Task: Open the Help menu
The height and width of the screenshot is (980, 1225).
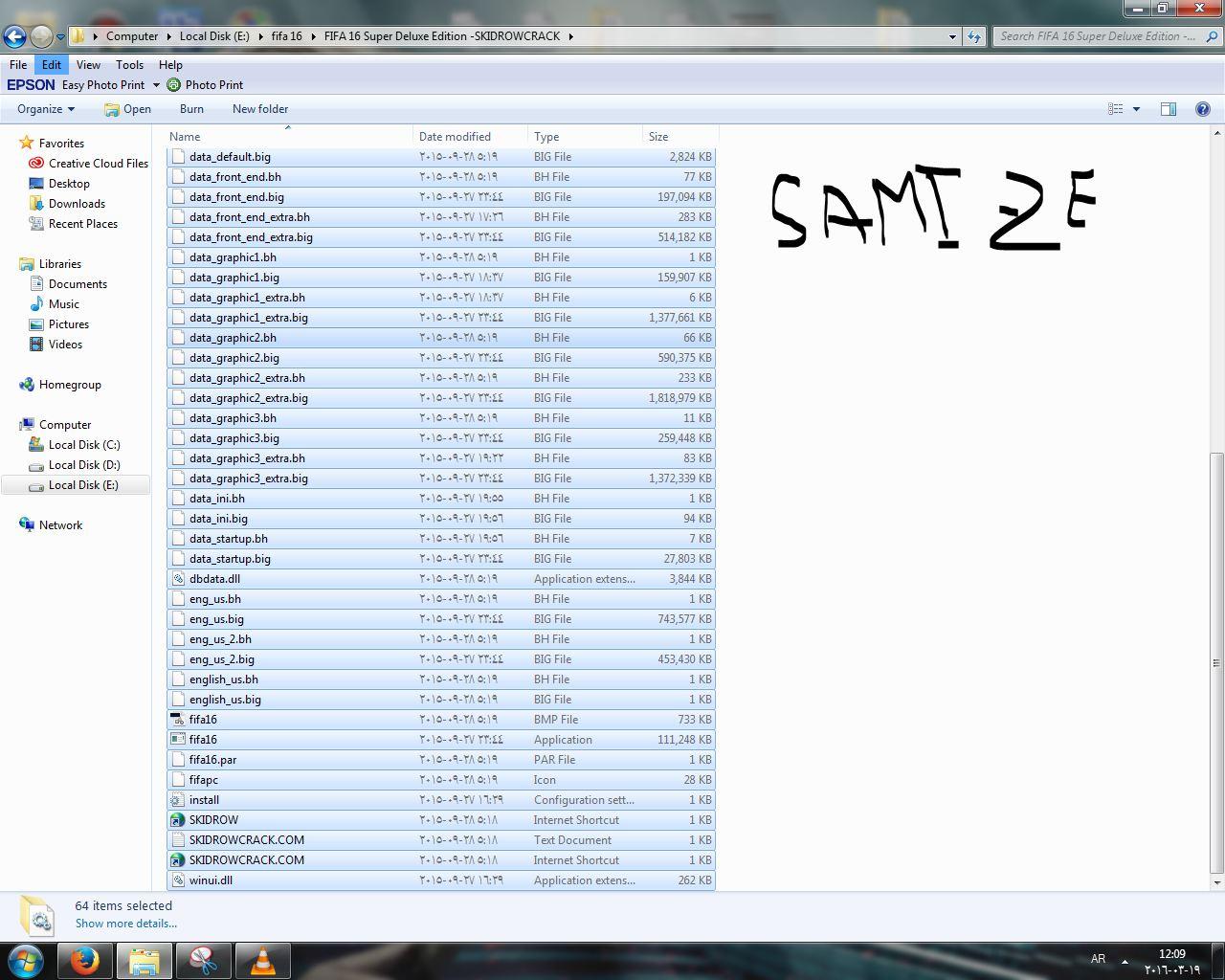Action: tap(170, 65)
